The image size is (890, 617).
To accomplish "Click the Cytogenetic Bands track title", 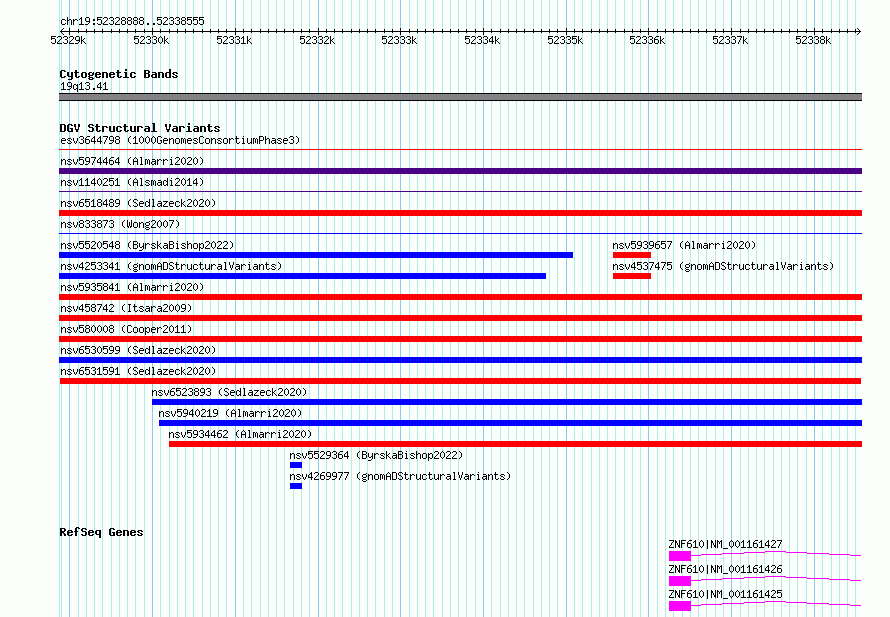I will (119, 74).
